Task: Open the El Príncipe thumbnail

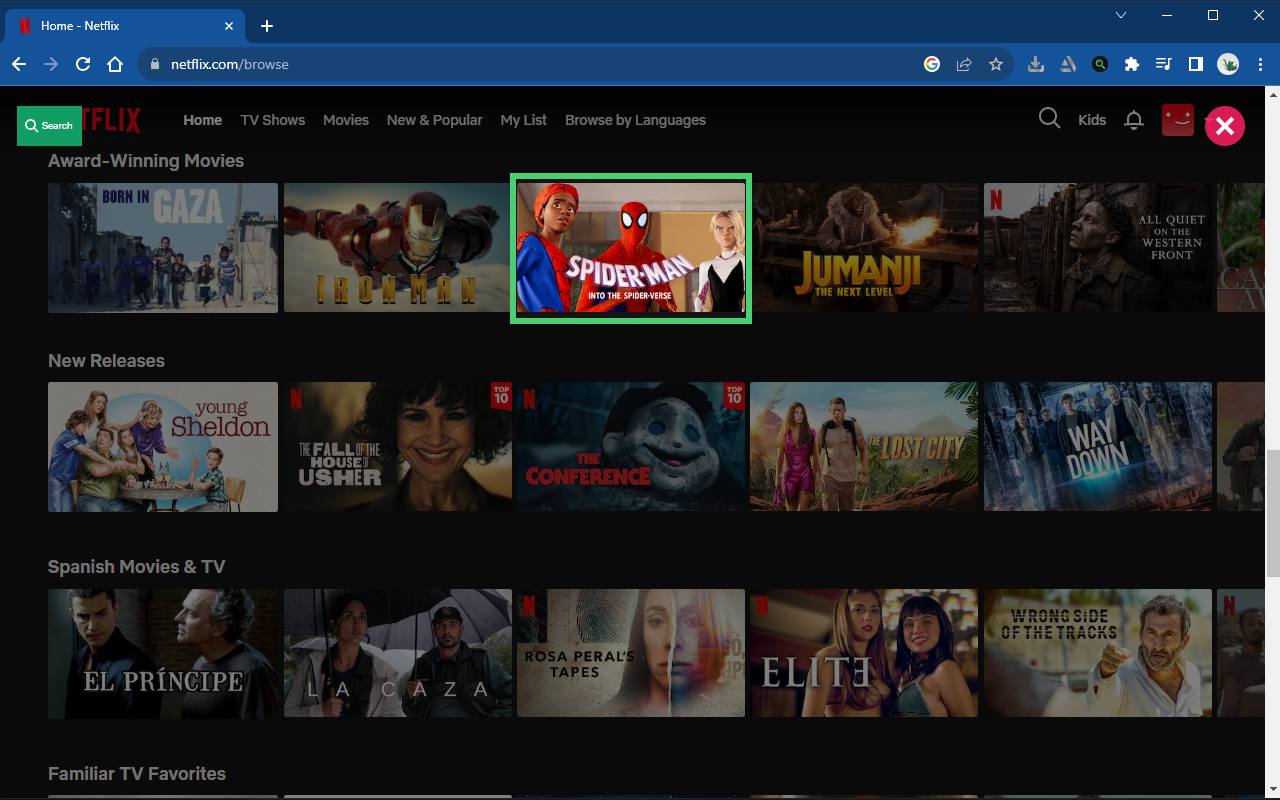Action: 163,653
